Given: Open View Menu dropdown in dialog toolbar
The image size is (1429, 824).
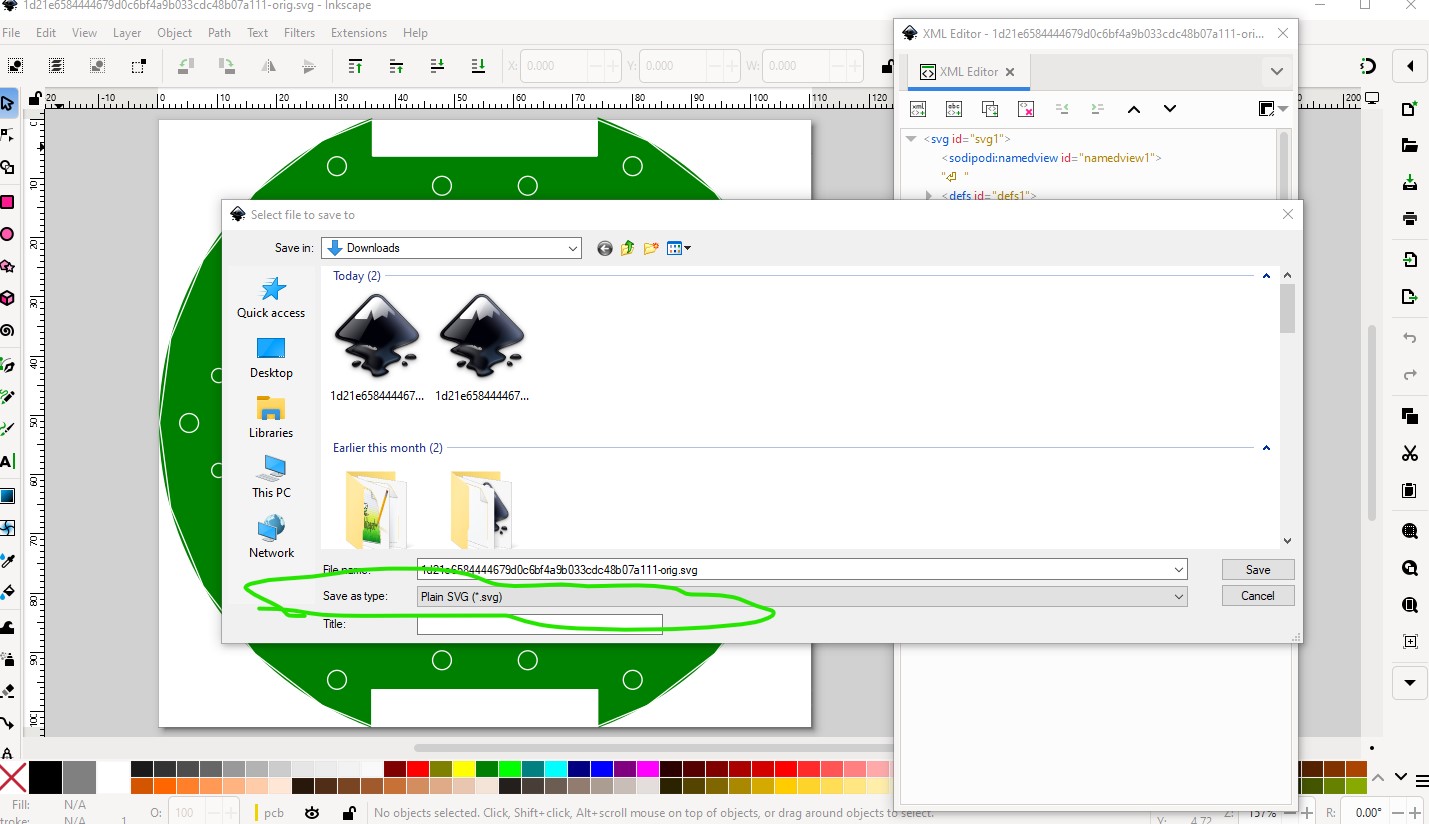Looking at the screenshot, I should (679, 248).
